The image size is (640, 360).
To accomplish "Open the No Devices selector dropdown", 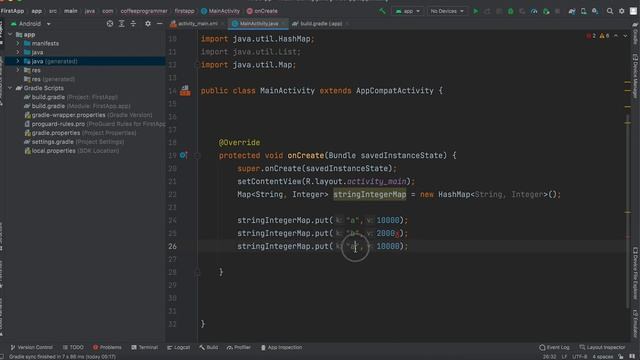I will [447, 11].
